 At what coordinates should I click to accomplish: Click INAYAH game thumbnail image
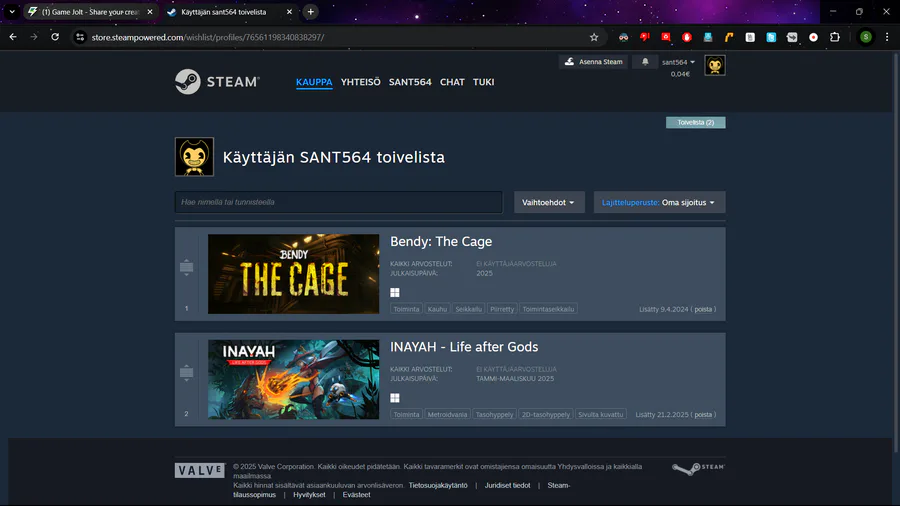coord(293,379)
